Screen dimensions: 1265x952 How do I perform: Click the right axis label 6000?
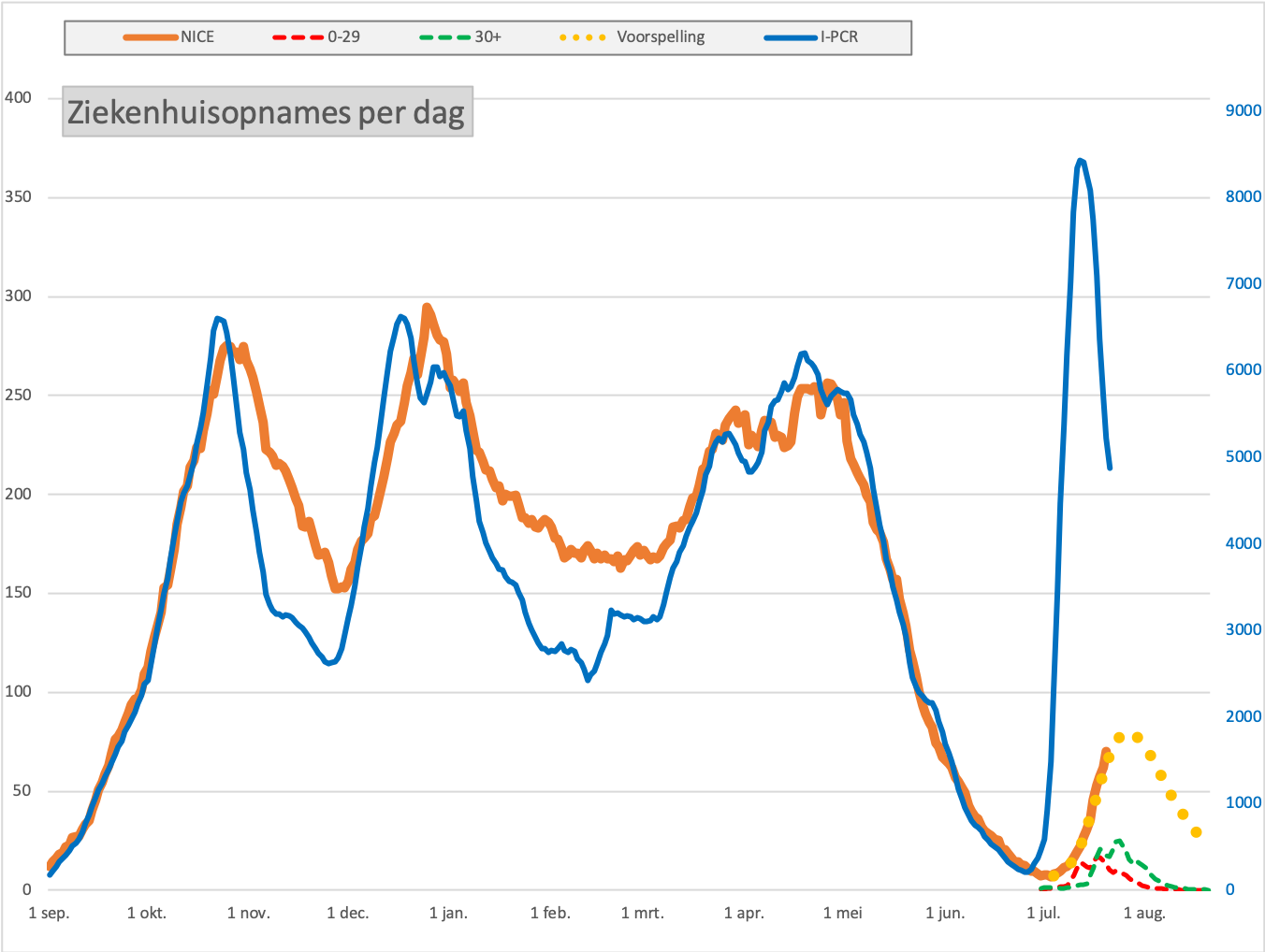[1243, 369]
